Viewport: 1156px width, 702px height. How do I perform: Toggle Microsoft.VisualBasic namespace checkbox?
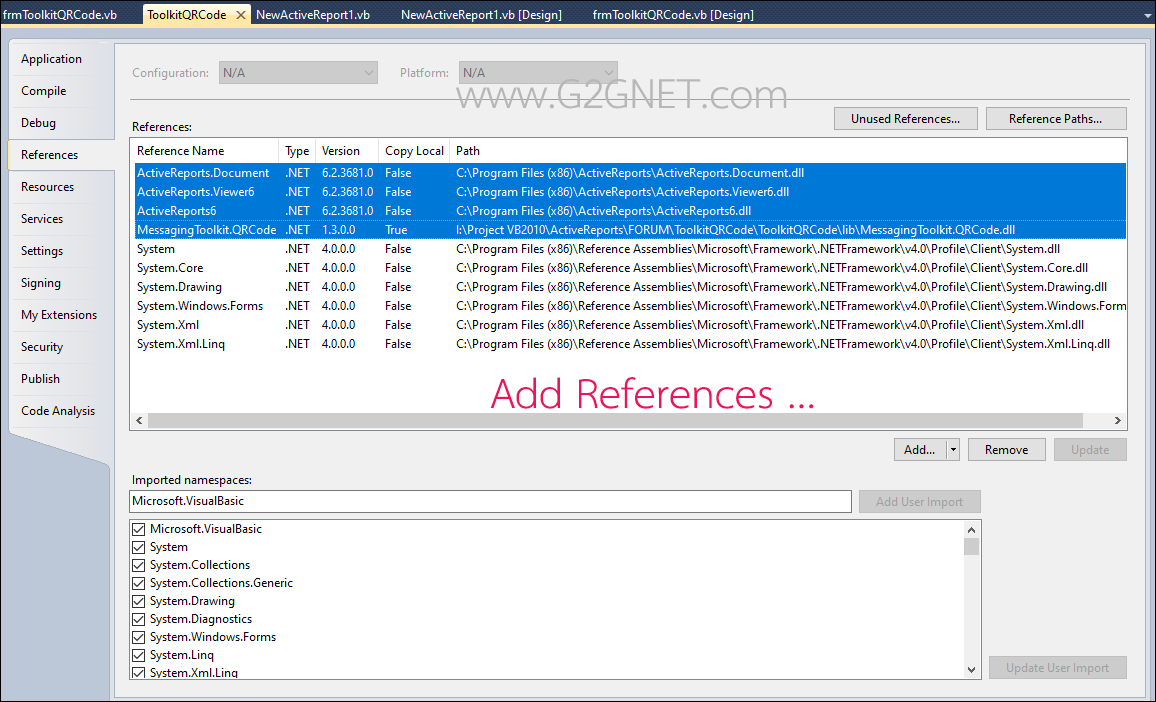(138, 529)
